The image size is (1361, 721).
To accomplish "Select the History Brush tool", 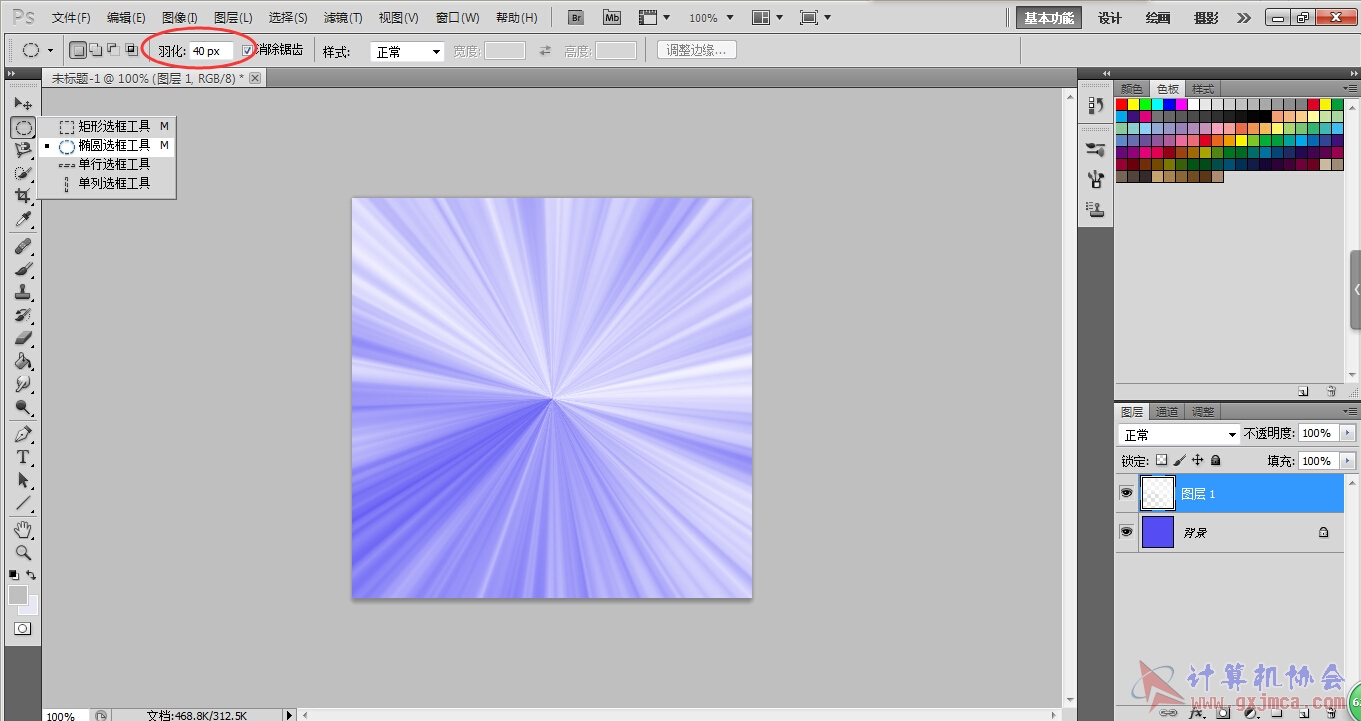I will [x=23, y=315].
